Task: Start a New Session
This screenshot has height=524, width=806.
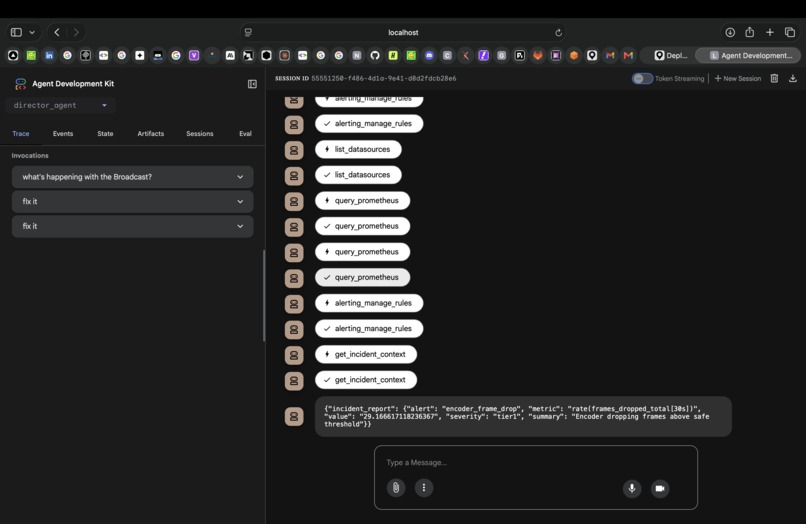Action: click(x=738, y=79)
